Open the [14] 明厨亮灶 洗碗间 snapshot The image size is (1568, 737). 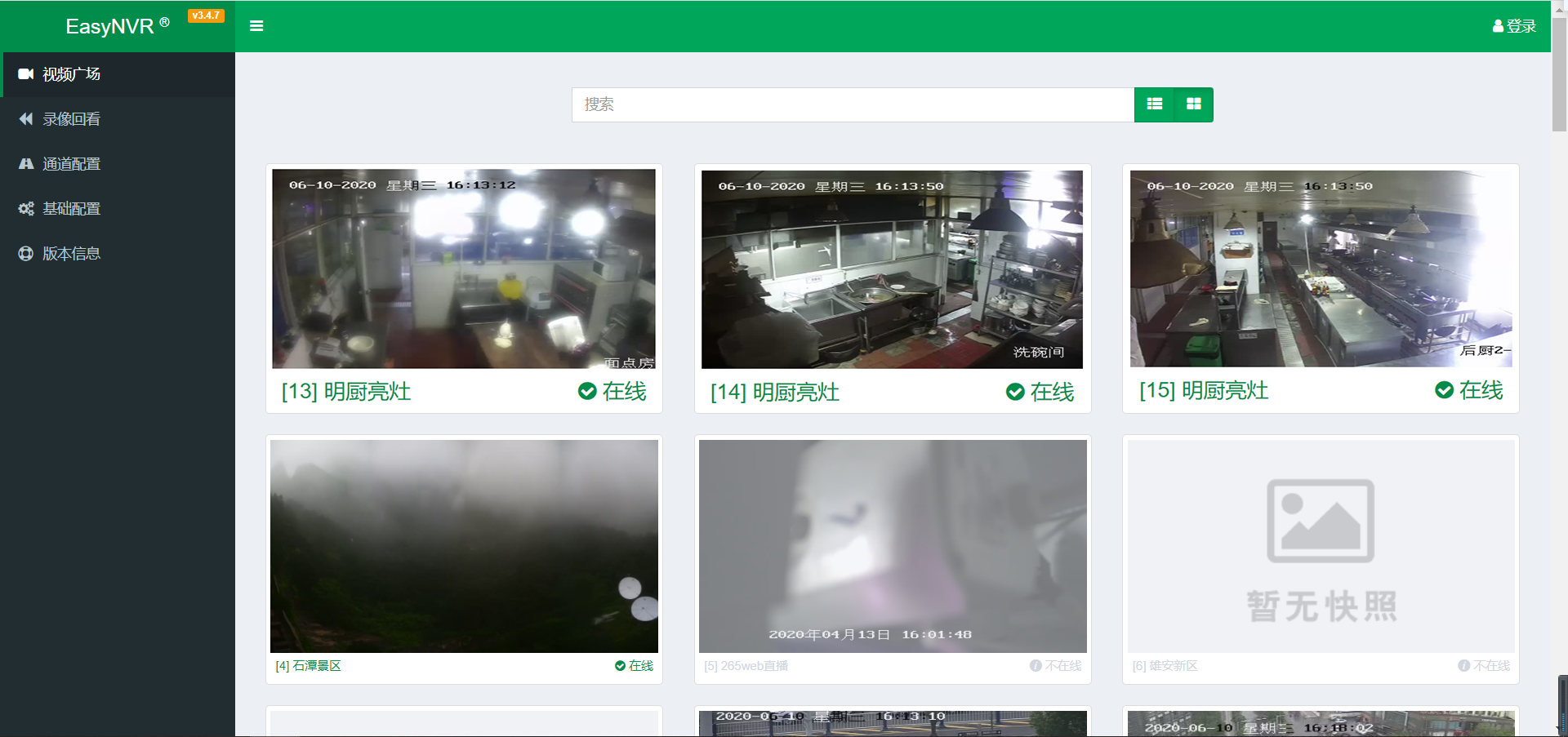tap(892, 269)
